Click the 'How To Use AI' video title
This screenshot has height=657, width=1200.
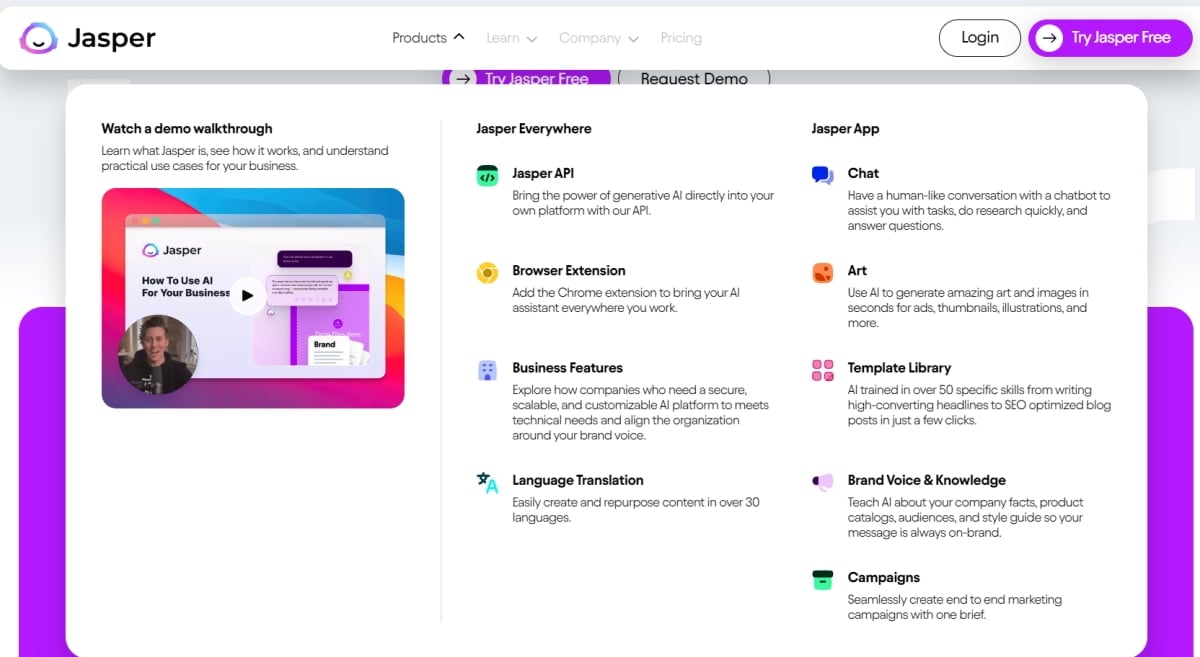click(x=186, y=287)
